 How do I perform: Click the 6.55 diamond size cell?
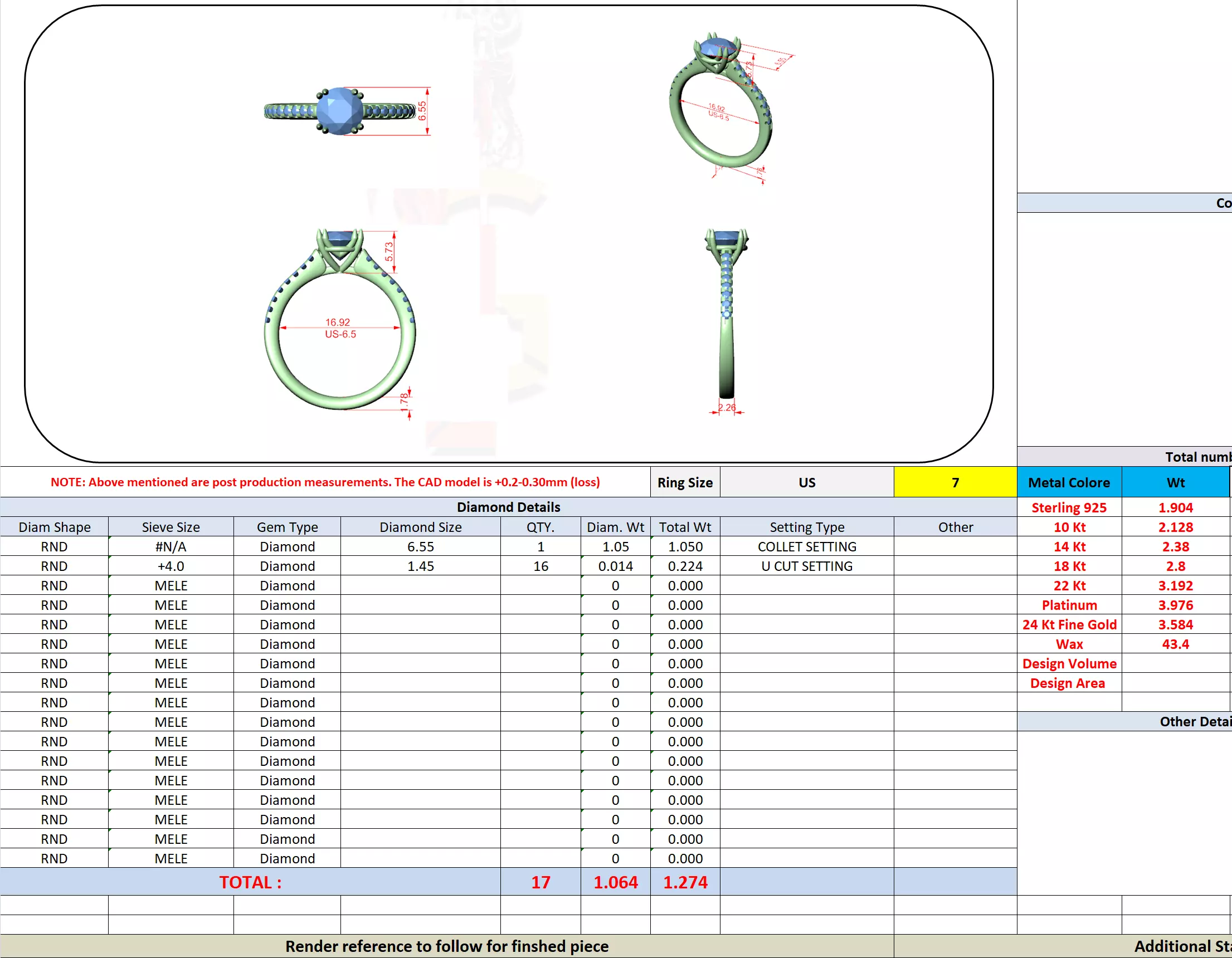(420, 547)
